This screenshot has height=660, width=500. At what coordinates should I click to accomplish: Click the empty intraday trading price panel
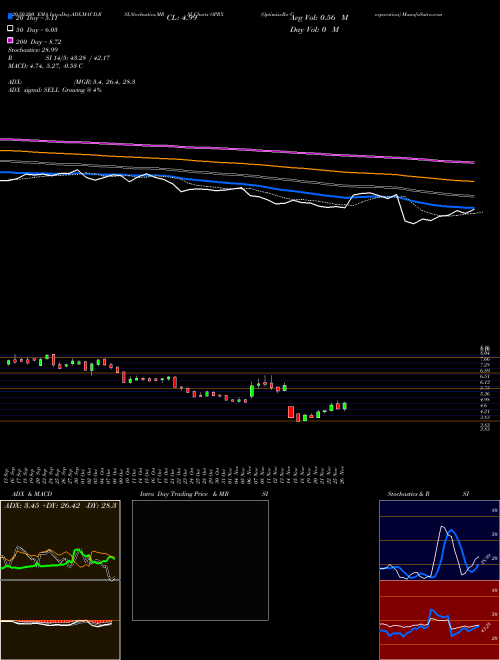pyautogui.click(x=200, y=560)
